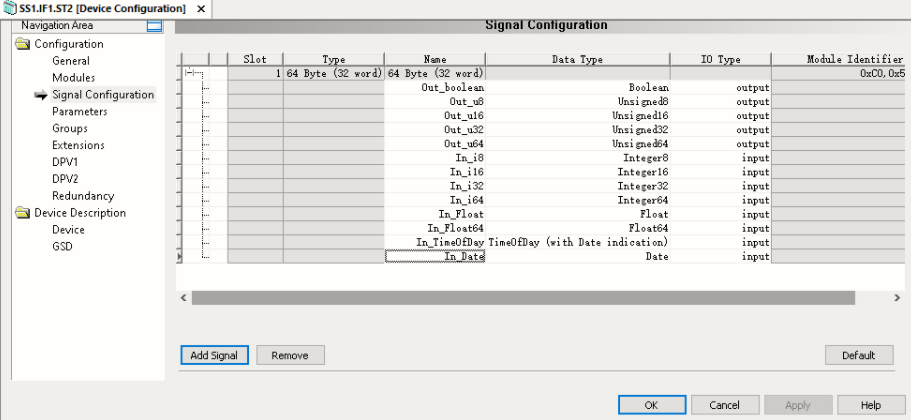The height and width of the screenshot is (420, 911).
Task: Click the Boolean data type cell
Action: [578, 88]
